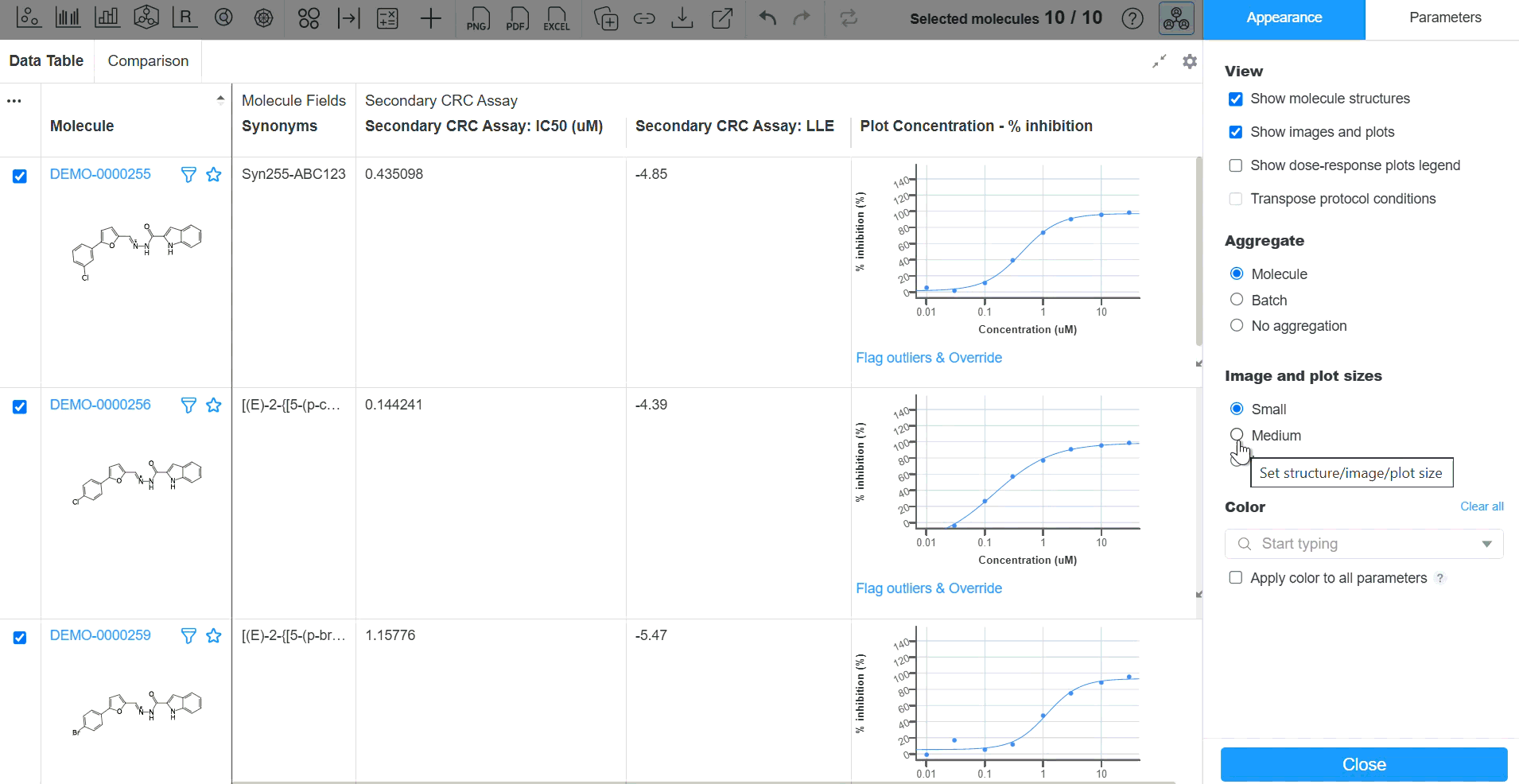Switch to the Appearance tab

point(1284,18)
